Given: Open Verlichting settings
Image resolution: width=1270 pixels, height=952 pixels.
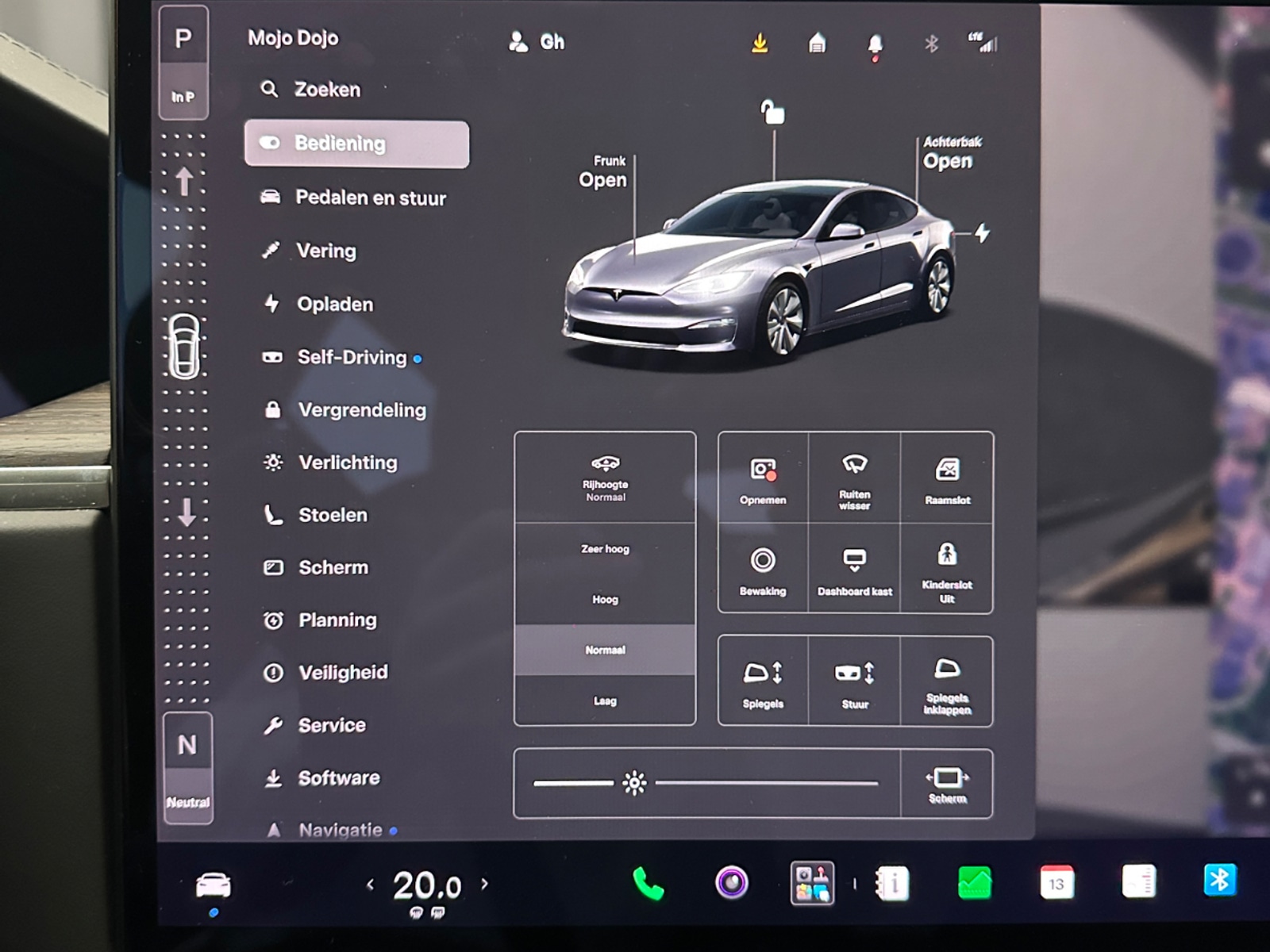Looking at the screenshot, I should pos(330,463).
